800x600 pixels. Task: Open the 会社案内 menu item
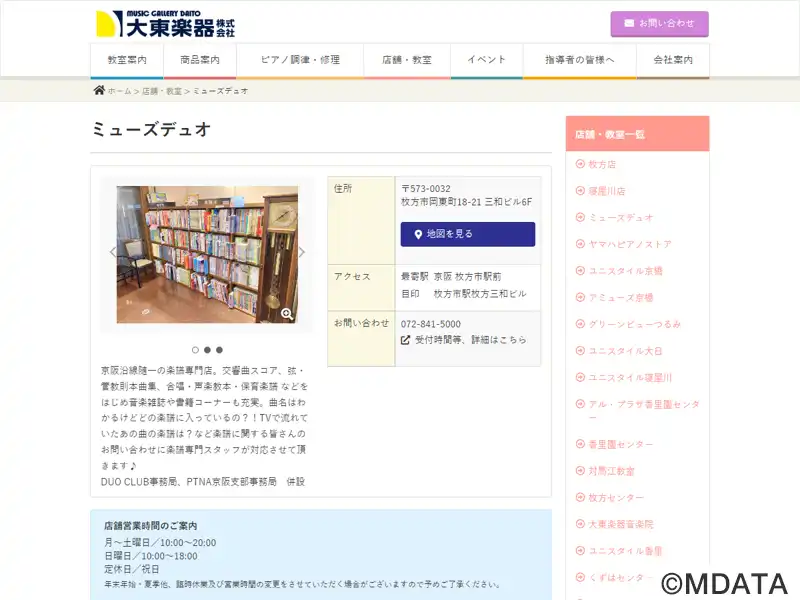(x=673, y=60)
